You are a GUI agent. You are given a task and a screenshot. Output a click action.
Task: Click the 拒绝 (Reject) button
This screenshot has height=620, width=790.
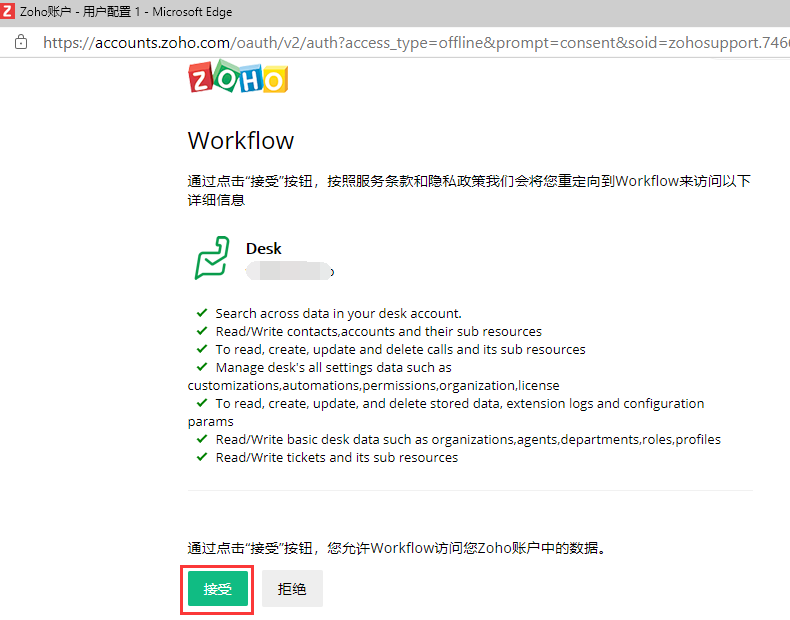(292, 588)
